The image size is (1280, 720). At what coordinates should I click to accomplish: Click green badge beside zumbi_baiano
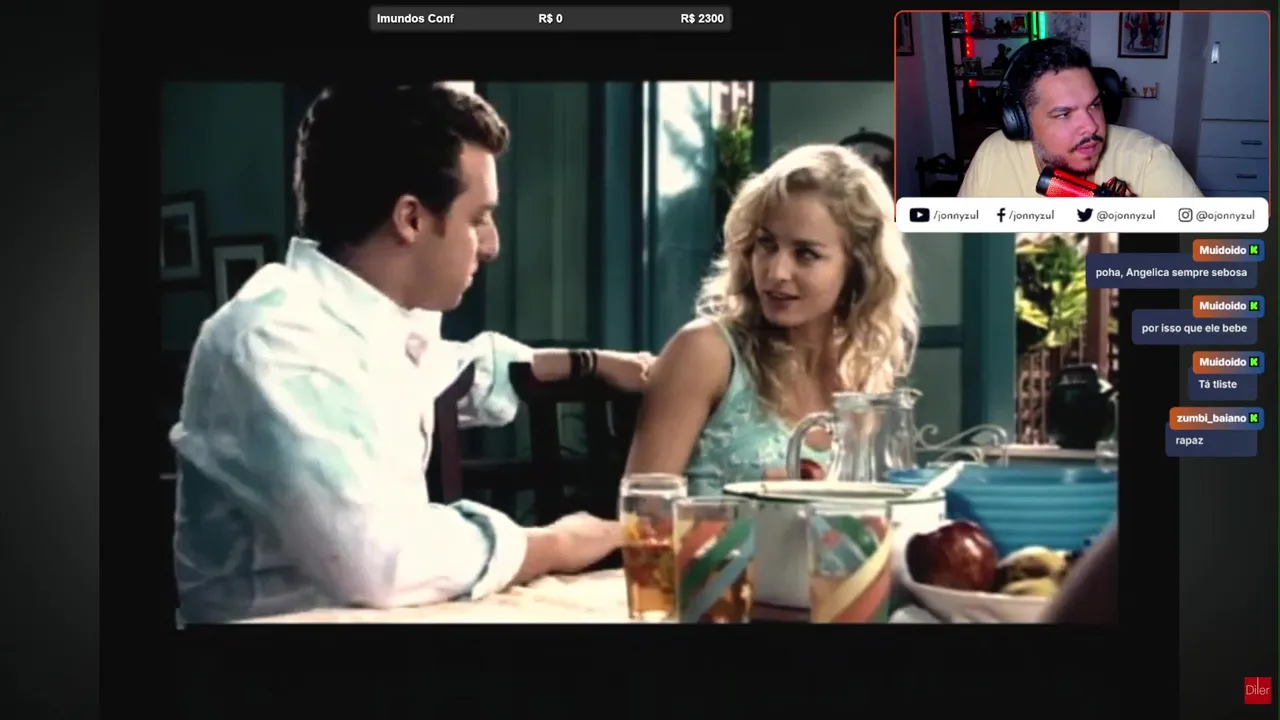[x=1254, y=418]
